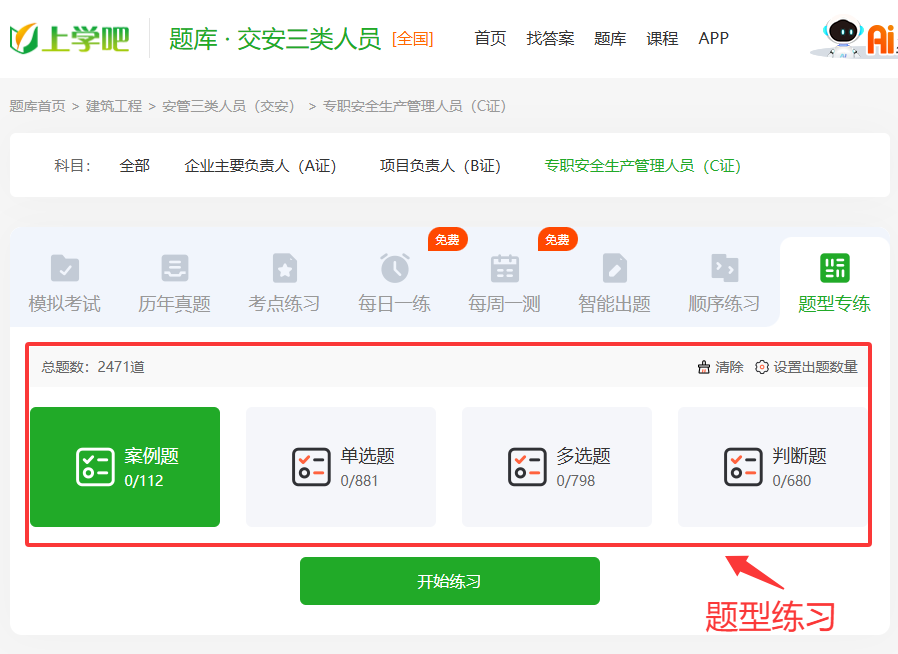Click the 单选题 checklist icon
898x654 pixels.
coord(312,467)
